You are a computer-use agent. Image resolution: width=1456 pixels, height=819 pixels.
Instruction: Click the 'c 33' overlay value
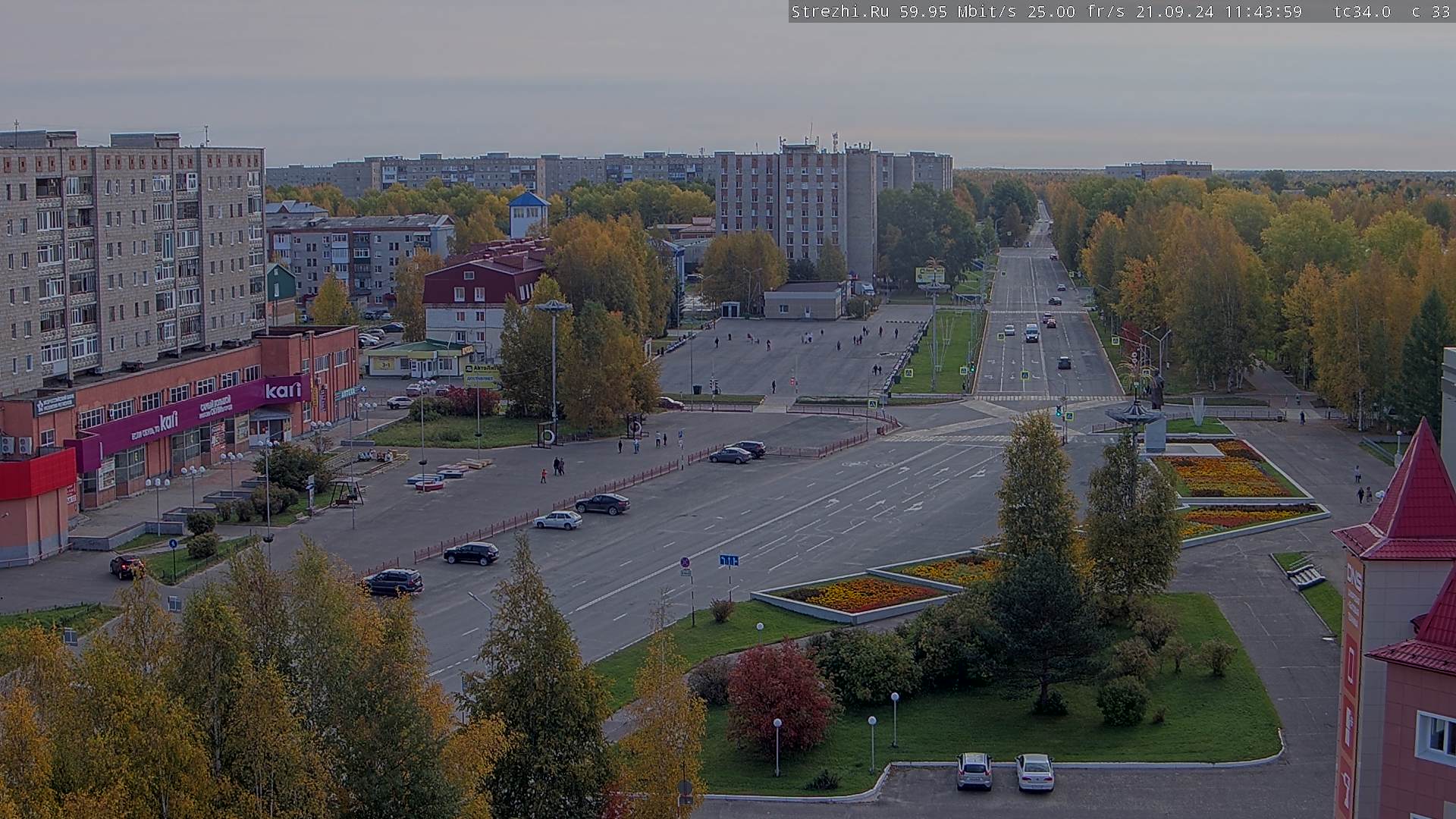(1431, 12)
